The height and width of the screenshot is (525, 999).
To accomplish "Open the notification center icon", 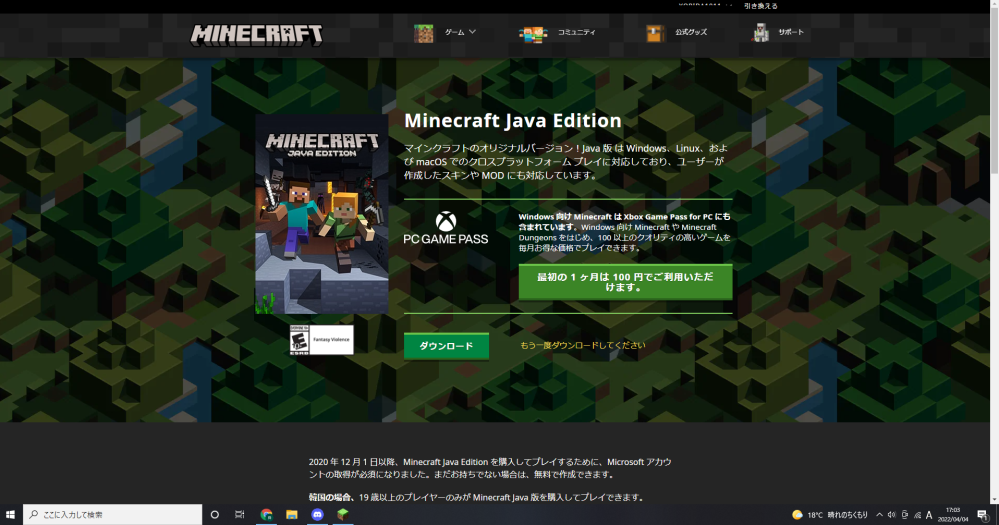I will (983, 514).
